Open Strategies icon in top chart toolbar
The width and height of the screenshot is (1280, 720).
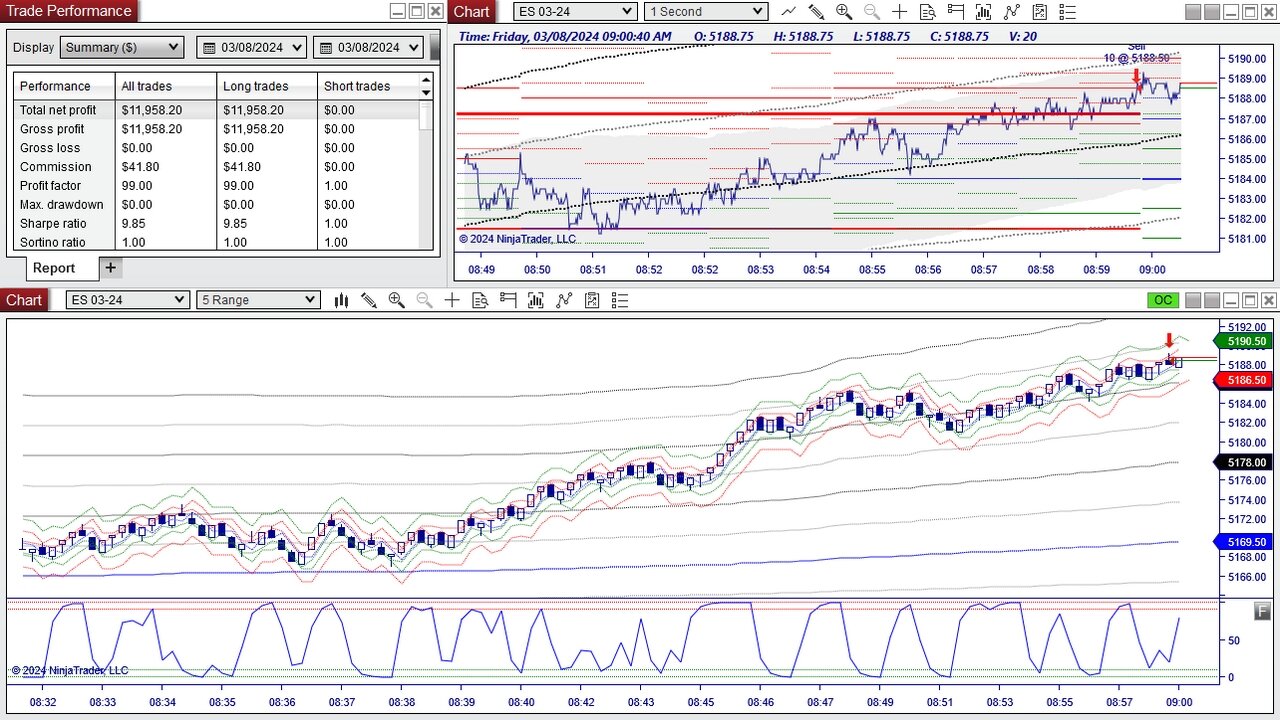point(1039,12)
